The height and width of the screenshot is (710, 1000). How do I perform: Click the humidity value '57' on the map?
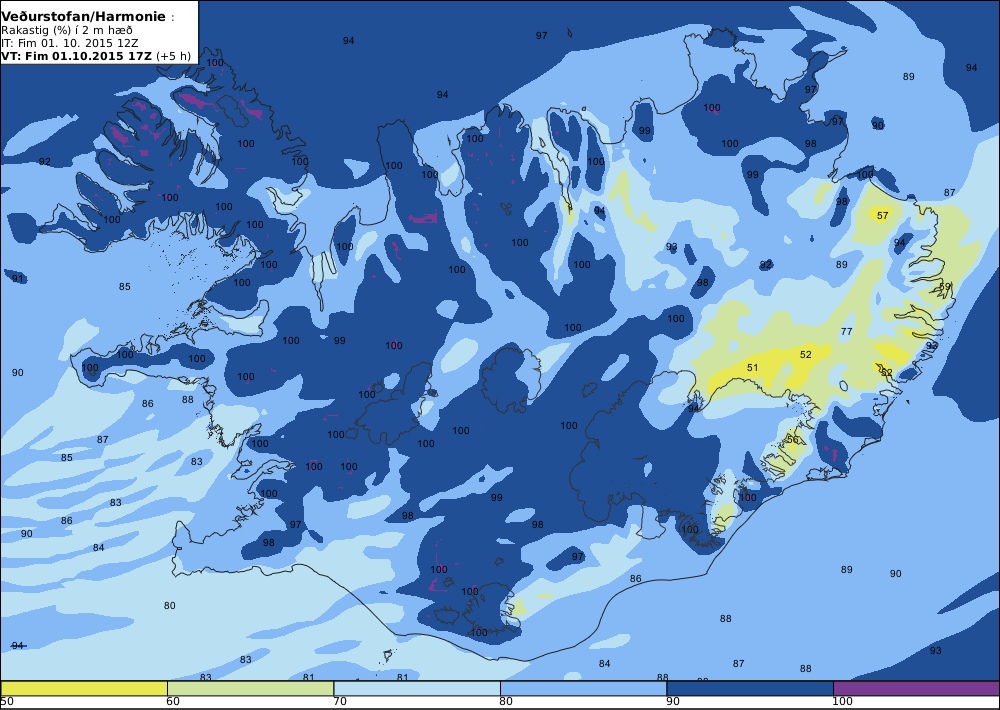click(x=883, y=216)
